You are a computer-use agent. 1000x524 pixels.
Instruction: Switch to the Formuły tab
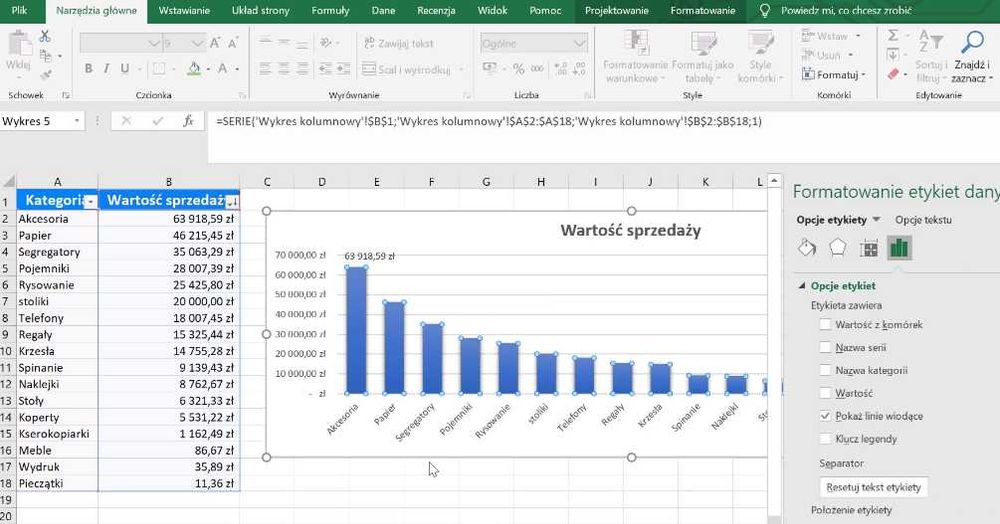330,11
